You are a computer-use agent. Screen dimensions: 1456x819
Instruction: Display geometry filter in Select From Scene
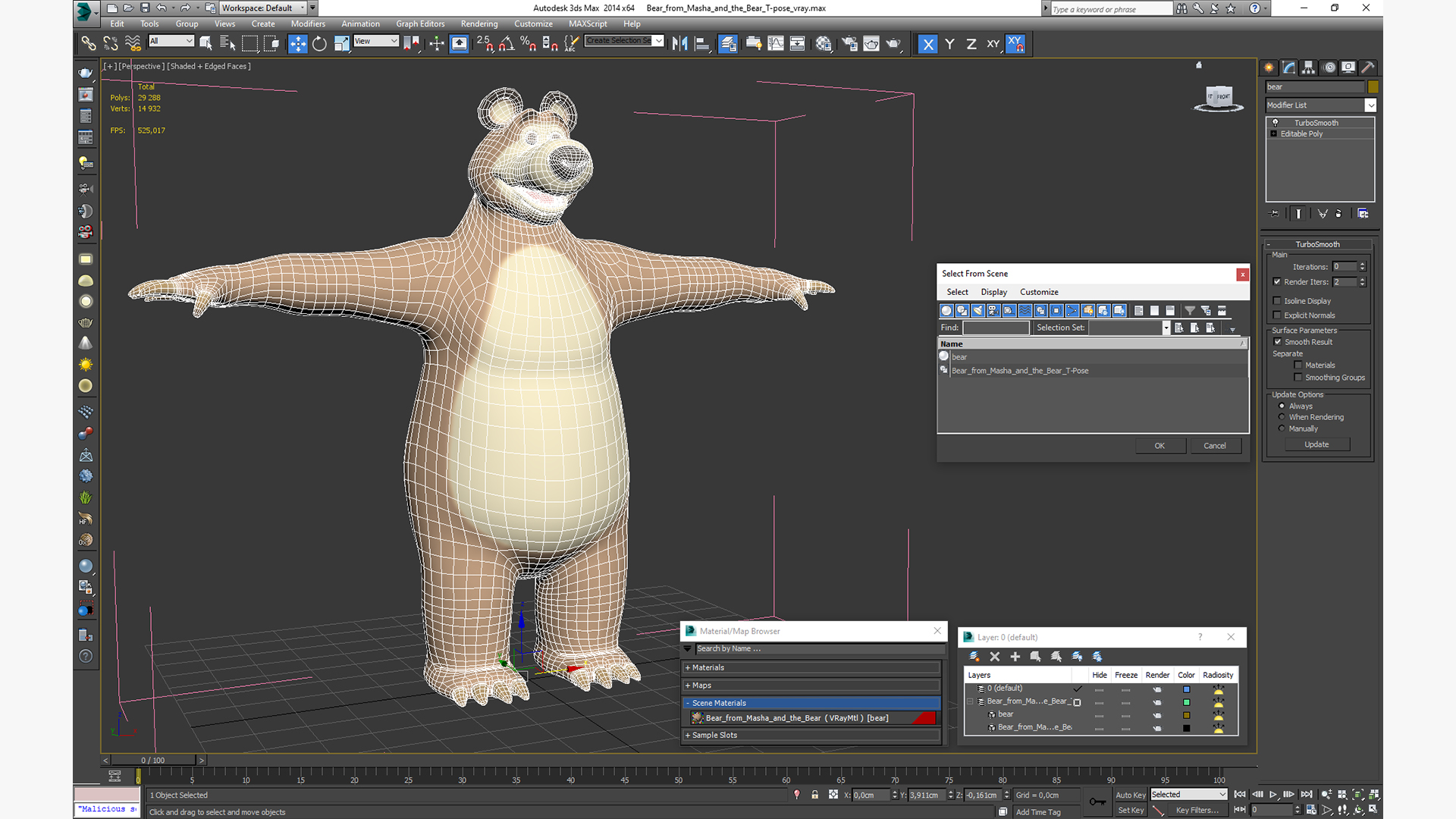946,310
